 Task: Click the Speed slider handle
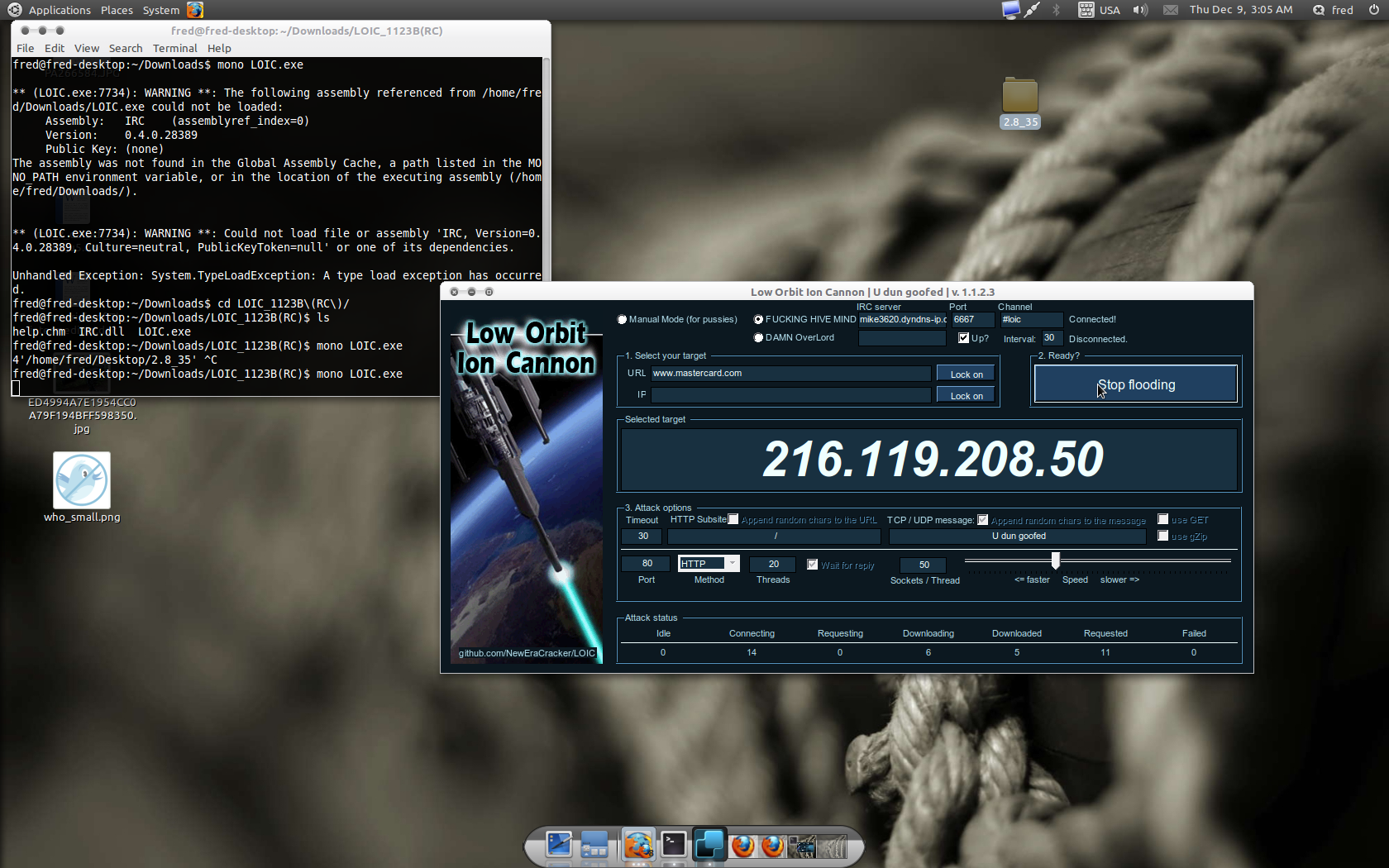pyautogui.click(x=1056, y=560)
